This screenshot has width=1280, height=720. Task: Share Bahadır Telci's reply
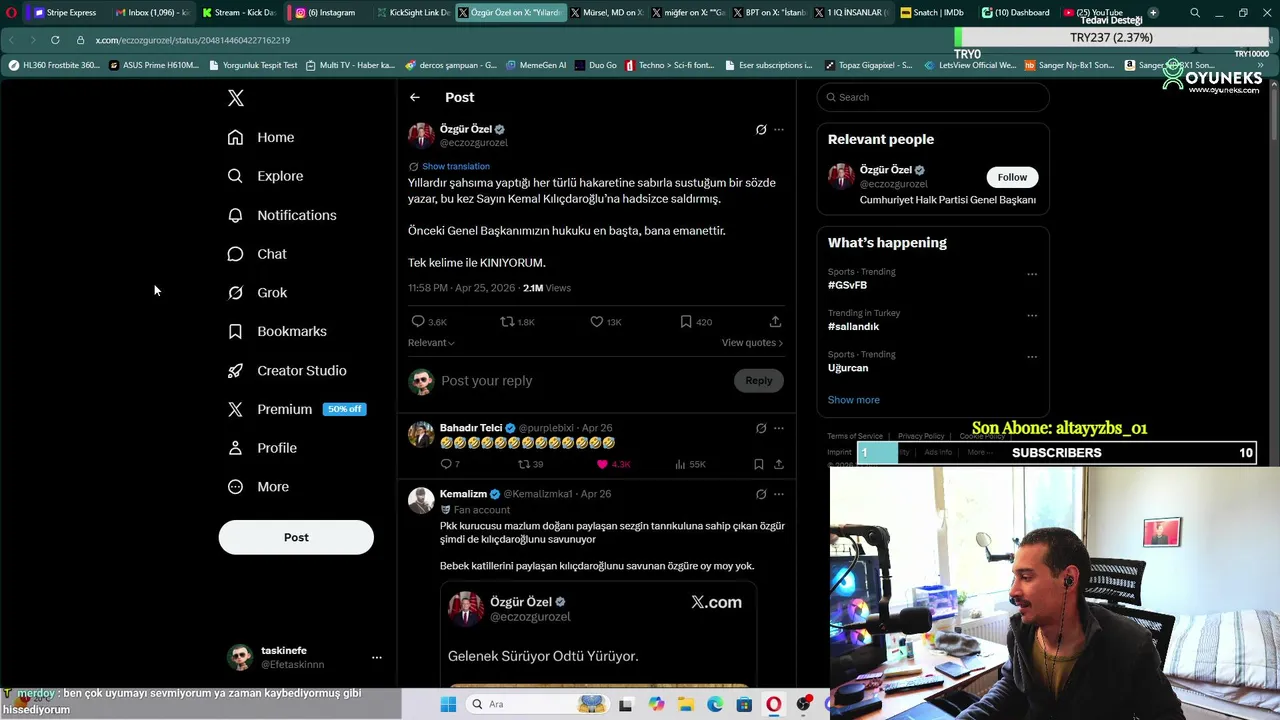point(779,464)
